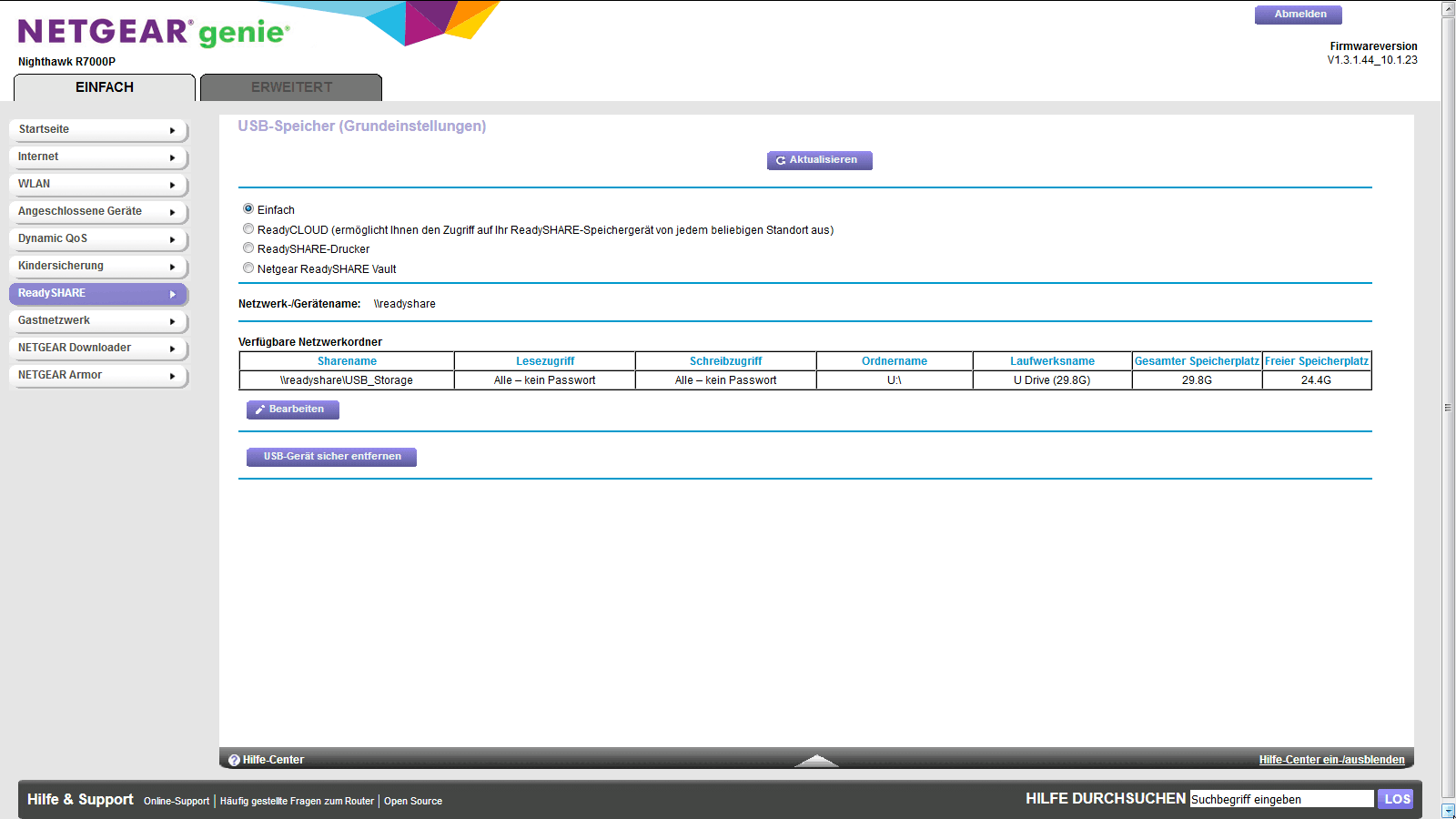Click USB-Gerät sicher entfernen button
This screenshot has width=1456, height=819.
tap(331, 457)
